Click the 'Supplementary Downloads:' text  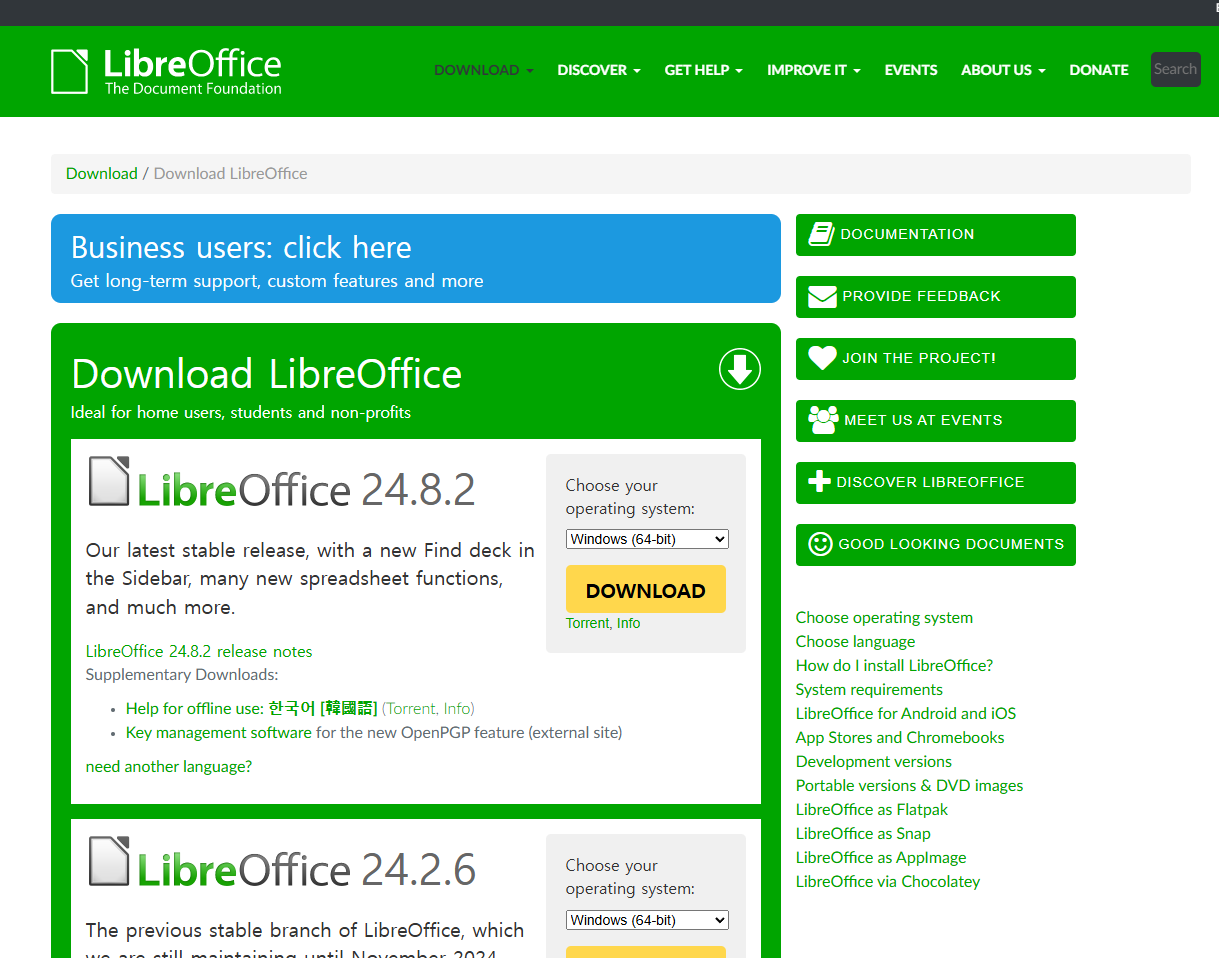click(182, 675)
